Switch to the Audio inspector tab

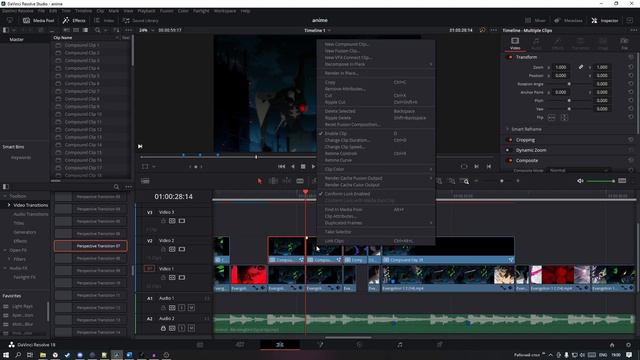click(536, 43)
